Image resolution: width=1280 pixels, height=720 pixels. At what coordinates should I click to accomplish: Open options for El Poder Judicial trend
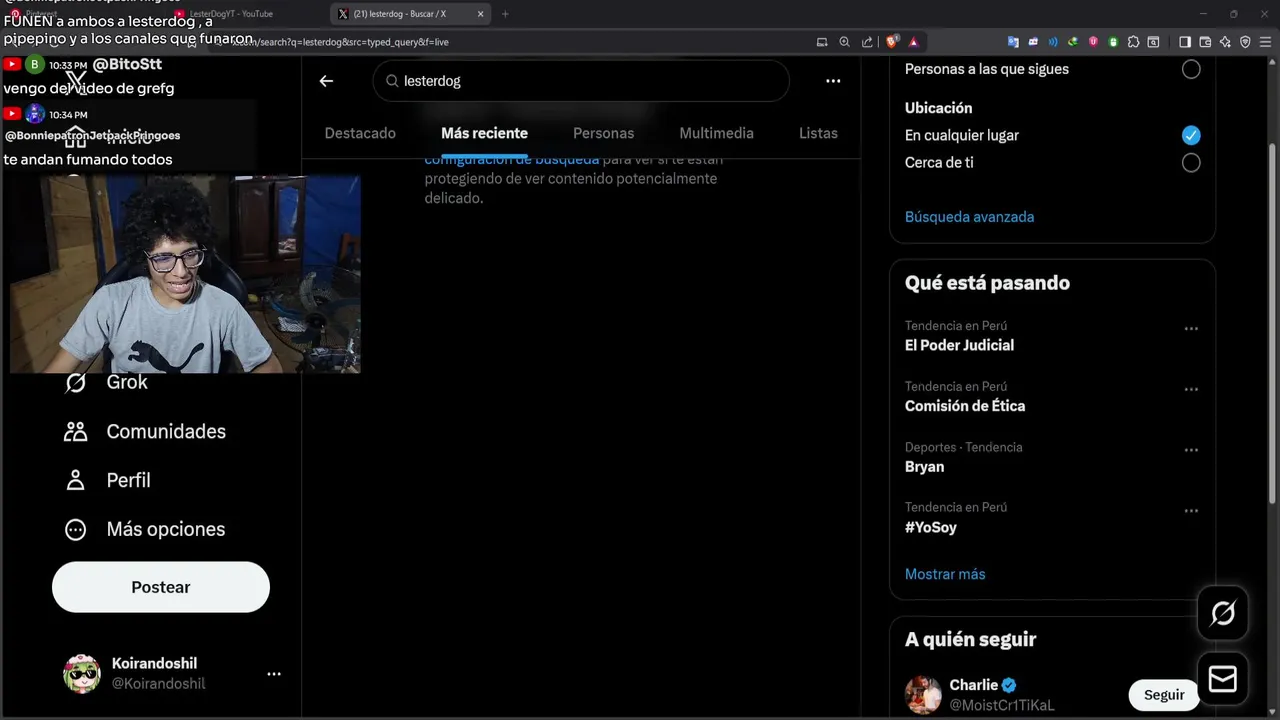pos(1191,329)
